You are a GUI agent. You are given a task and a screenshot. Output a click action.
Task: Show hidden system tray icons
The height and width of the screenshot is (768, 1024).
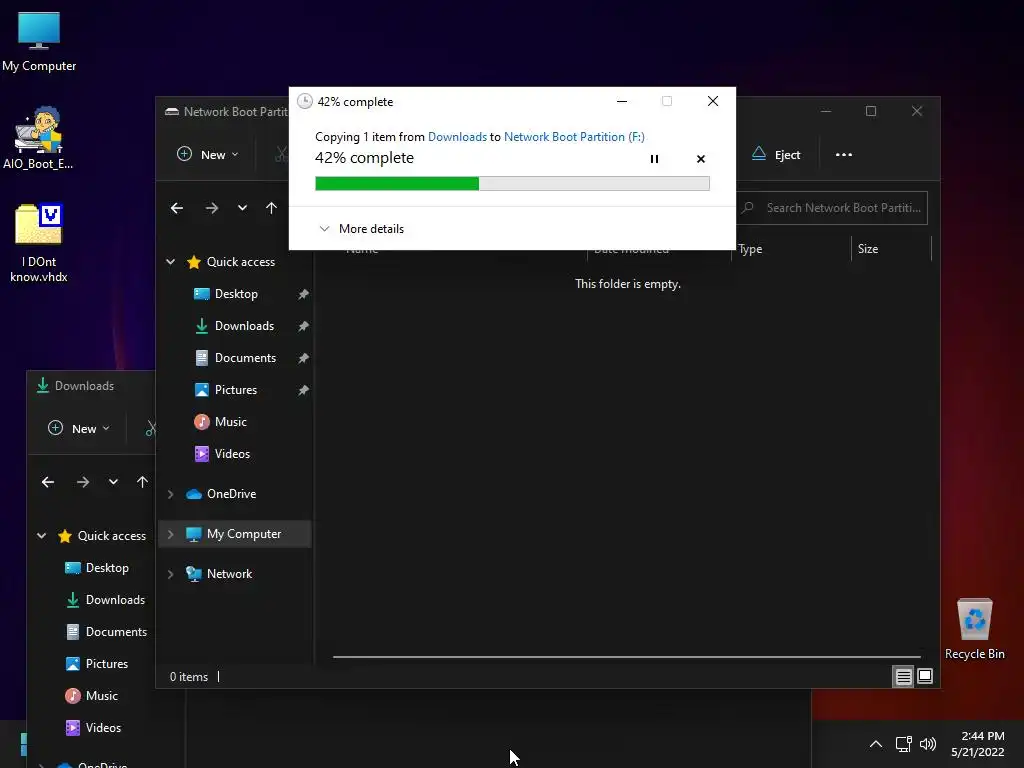[x=876, y=744]
